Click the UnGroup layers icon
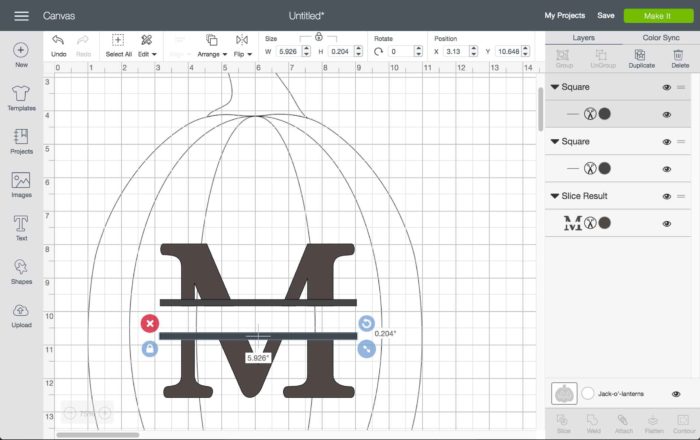This screenshot has width=700, height=440. [602, 58]
